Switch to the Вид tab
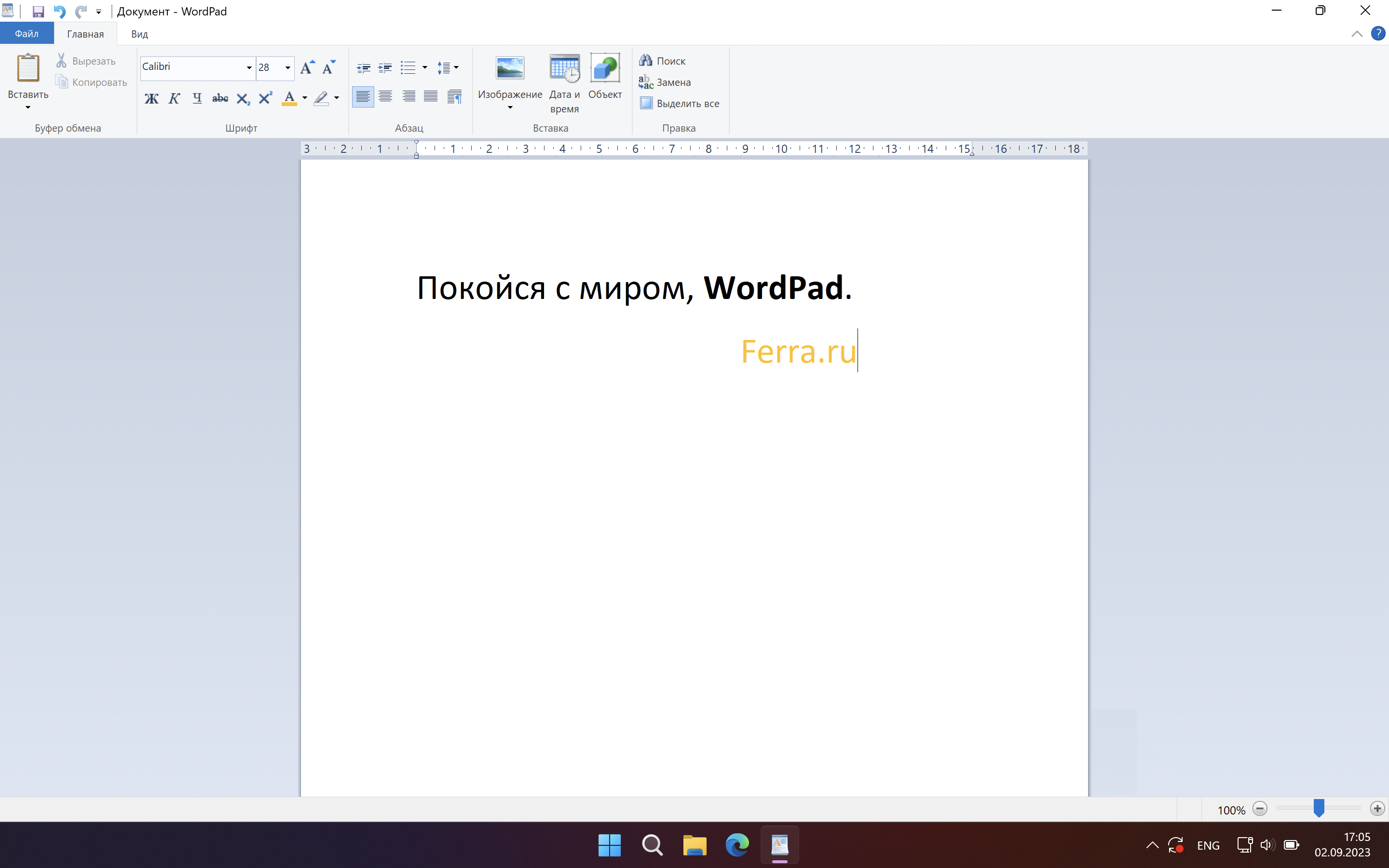 point(139,34)
